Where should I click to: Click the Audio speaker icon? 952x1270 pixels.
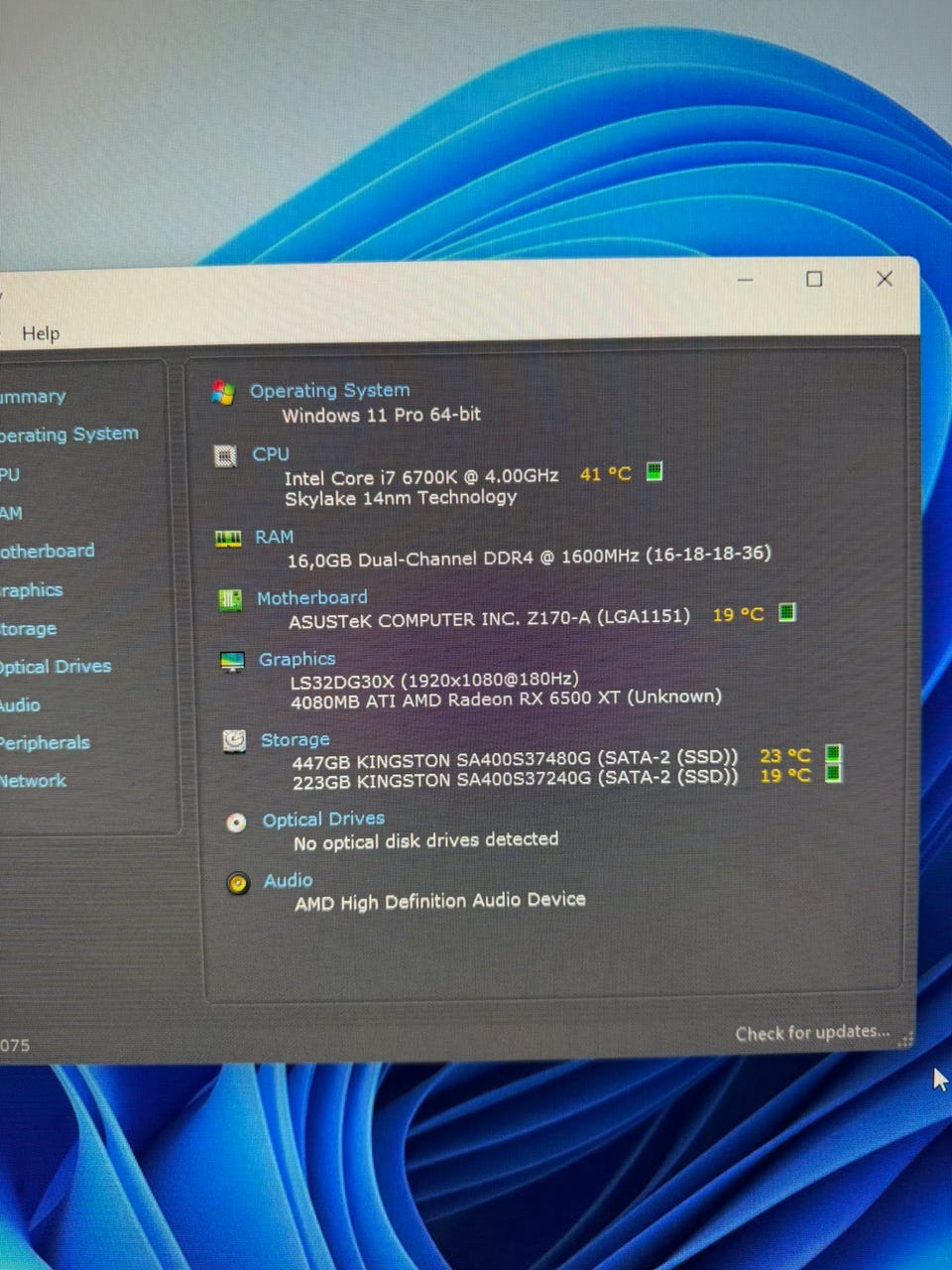[238, 883]
